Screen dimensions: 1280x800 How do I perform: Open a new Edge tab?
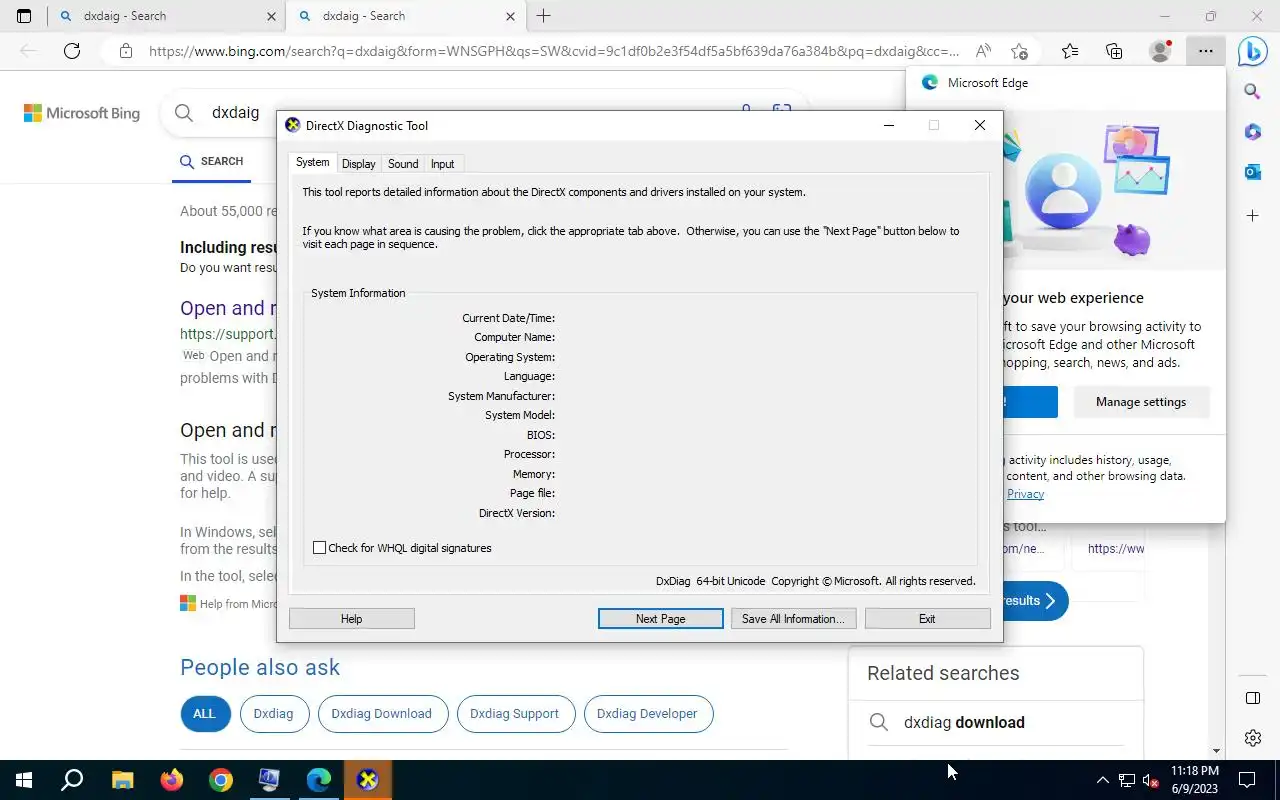[x=543, y=16]
